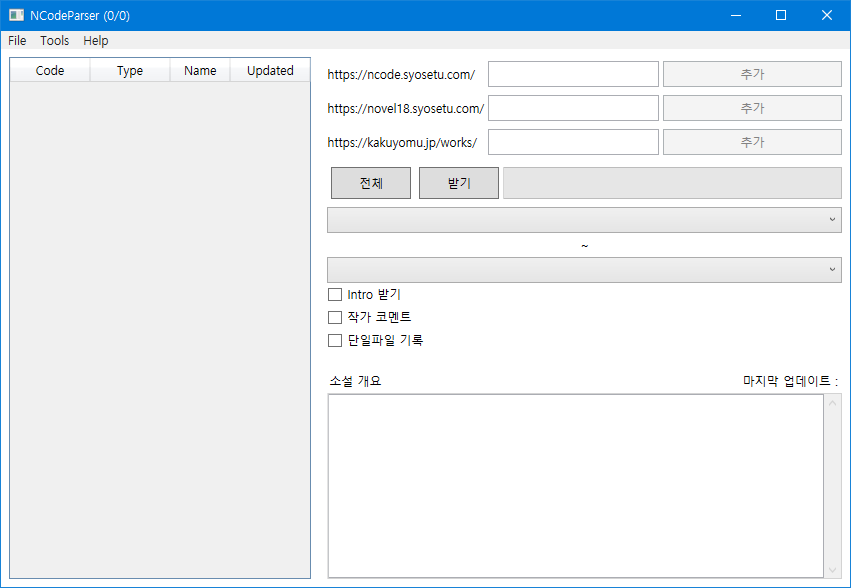Click 추가 button for kakuyomu.jp row
This screenshot has width=851, height=588.
point(752,142)
